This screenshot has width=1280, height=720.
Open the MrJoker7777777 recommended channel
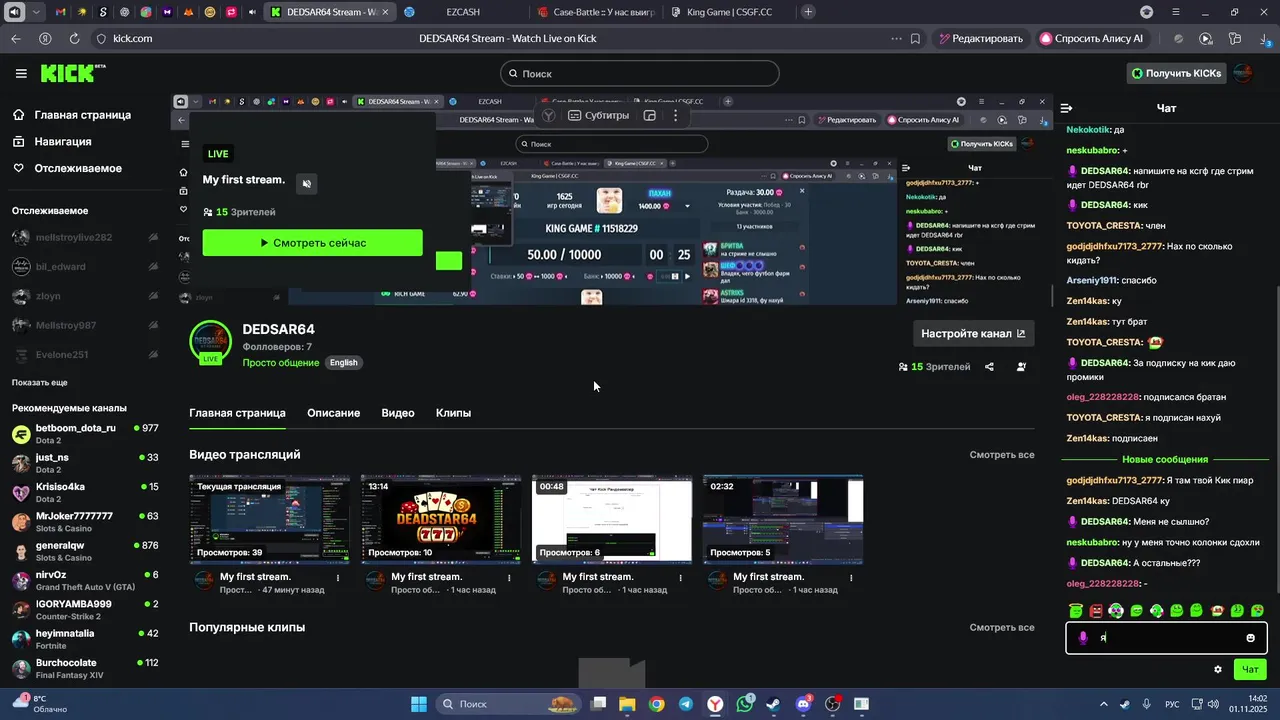tap(85, 522)
